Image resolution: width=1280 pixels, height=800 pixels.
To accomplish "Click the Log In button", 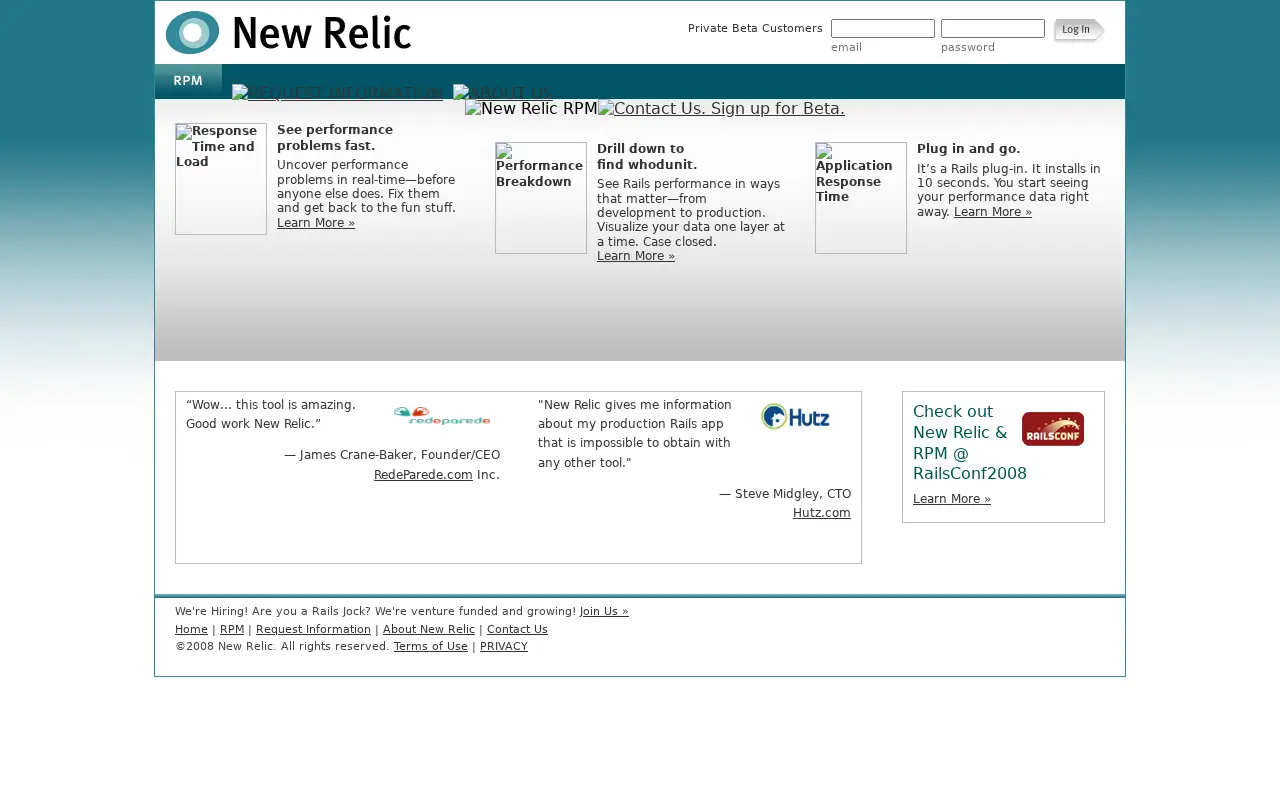I will [x=1078, y=30].
